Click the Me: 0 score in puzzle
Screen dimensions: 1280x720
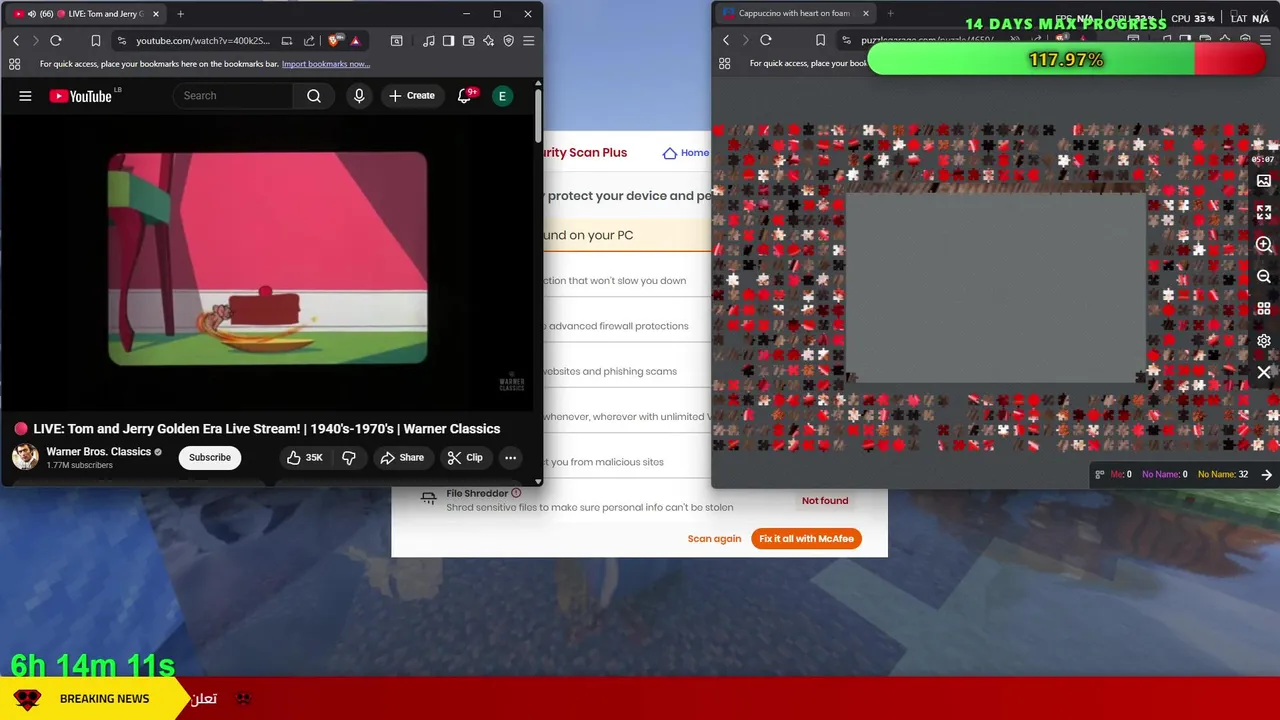[x=1121, y=474]
